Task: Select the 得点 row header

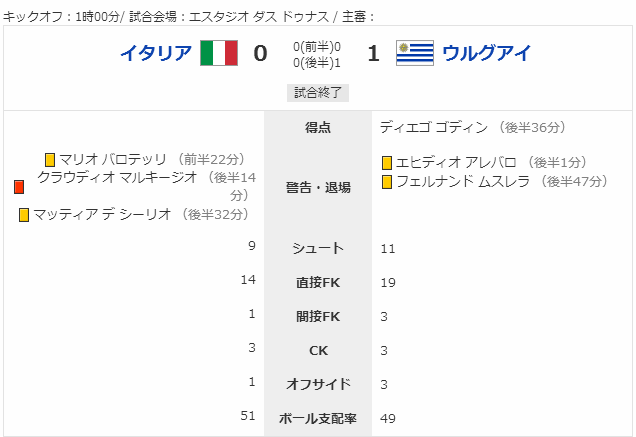Action: [318, 127]
